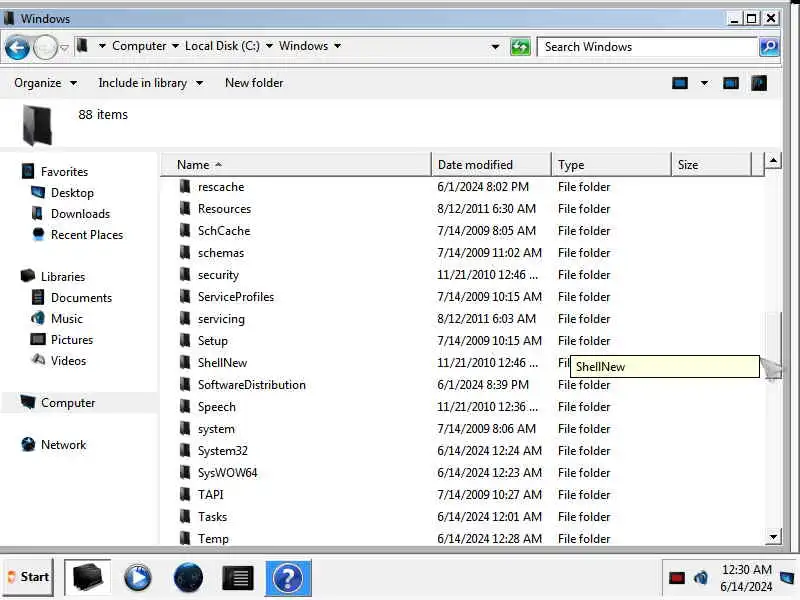Open the Include in library menu

(151, 83)
